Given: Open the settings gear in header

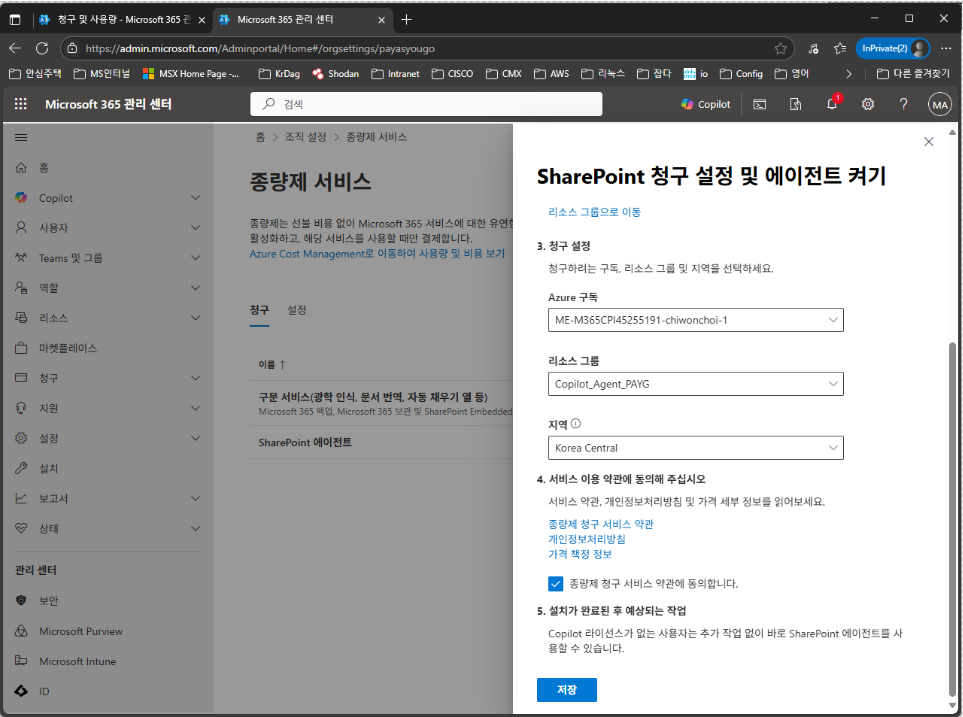Looking at the screenshot, I should pos(867,104).
